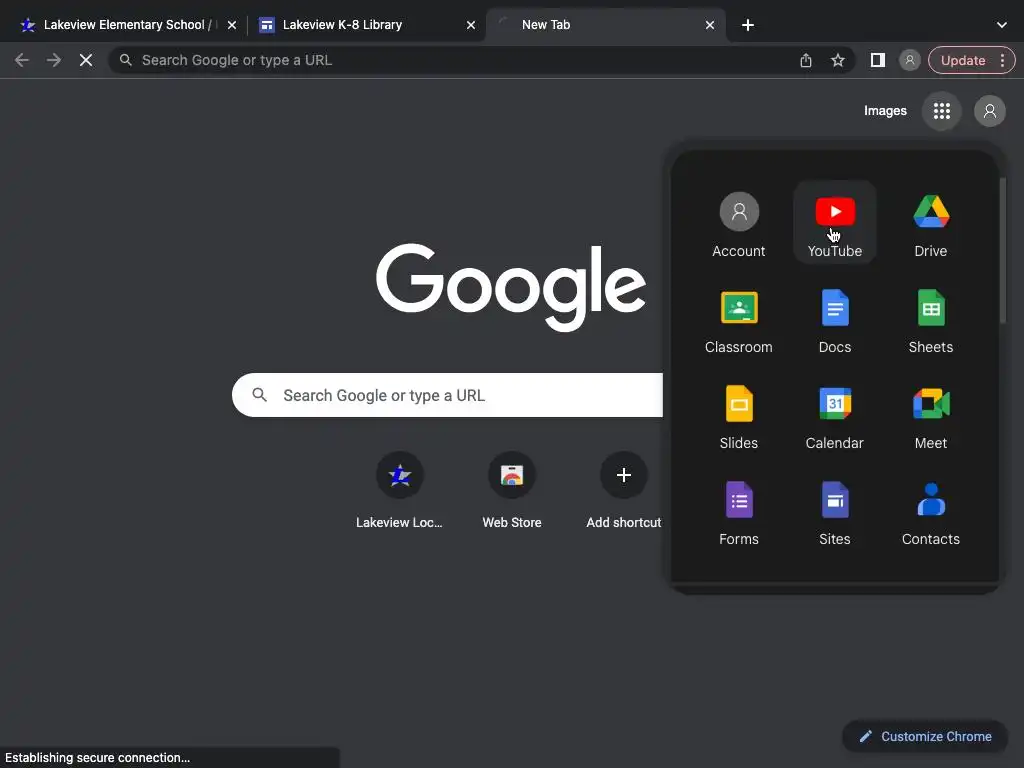Click Customize Chrome button
1024x768 pixels.
click(925, 736)
